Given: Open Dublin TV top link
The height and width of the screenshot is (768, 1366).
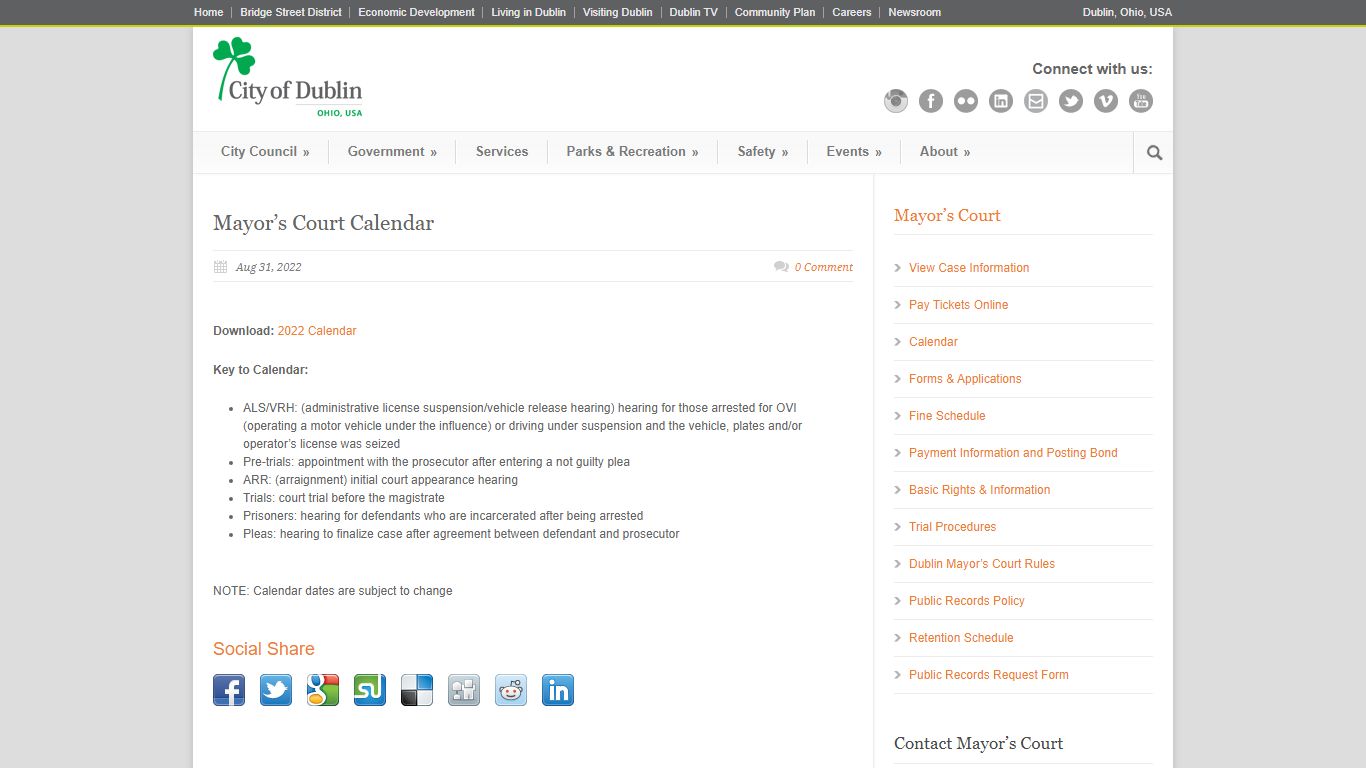Looking at the screenshot, I should [x=693, y=12].
